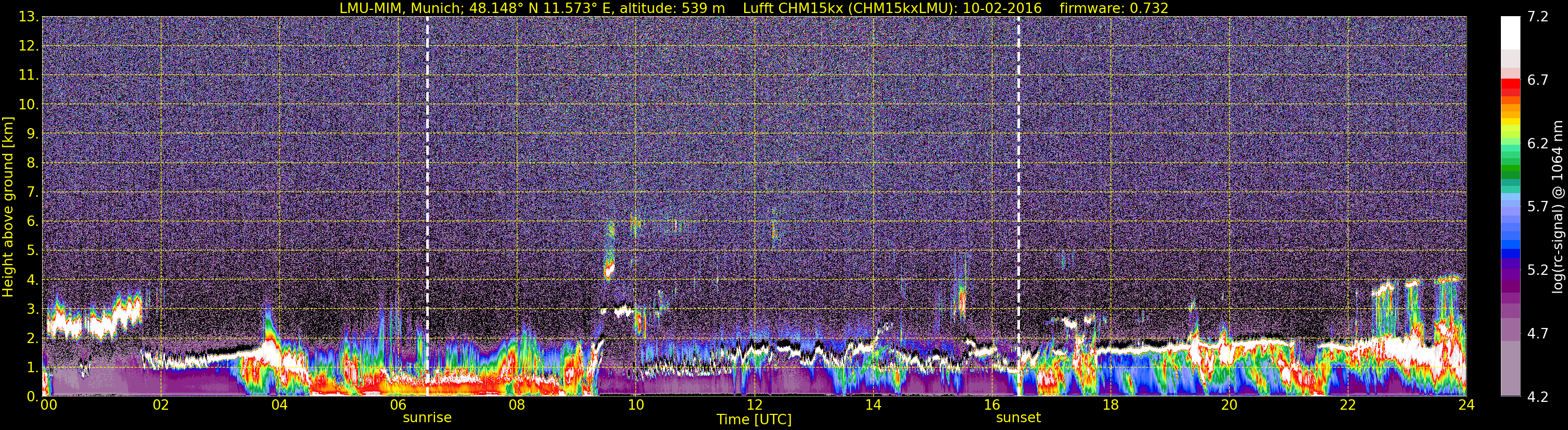Click the station title 'LMU-MIM, Munich' coordinates text
The width and height of the screenshot is (1568, 430).
(532, 8)
